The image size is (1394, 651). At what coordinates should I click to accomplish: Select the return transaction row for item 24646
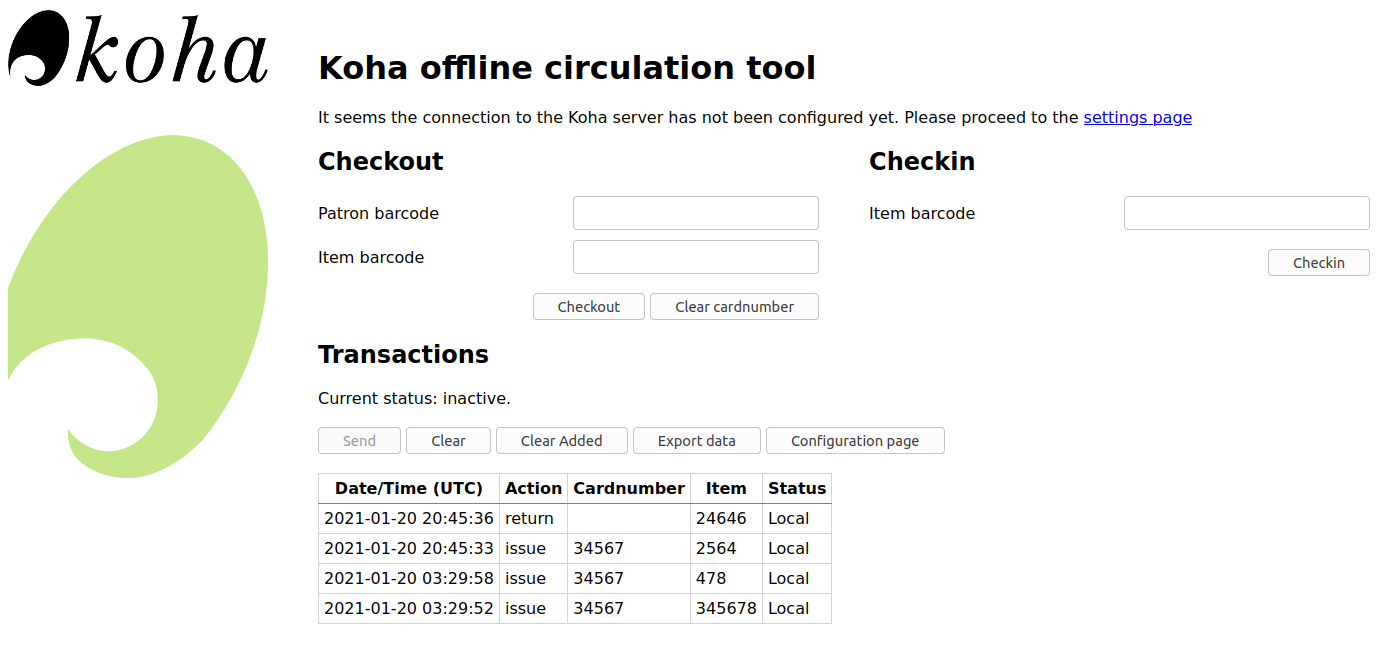[x=529, y=518]
